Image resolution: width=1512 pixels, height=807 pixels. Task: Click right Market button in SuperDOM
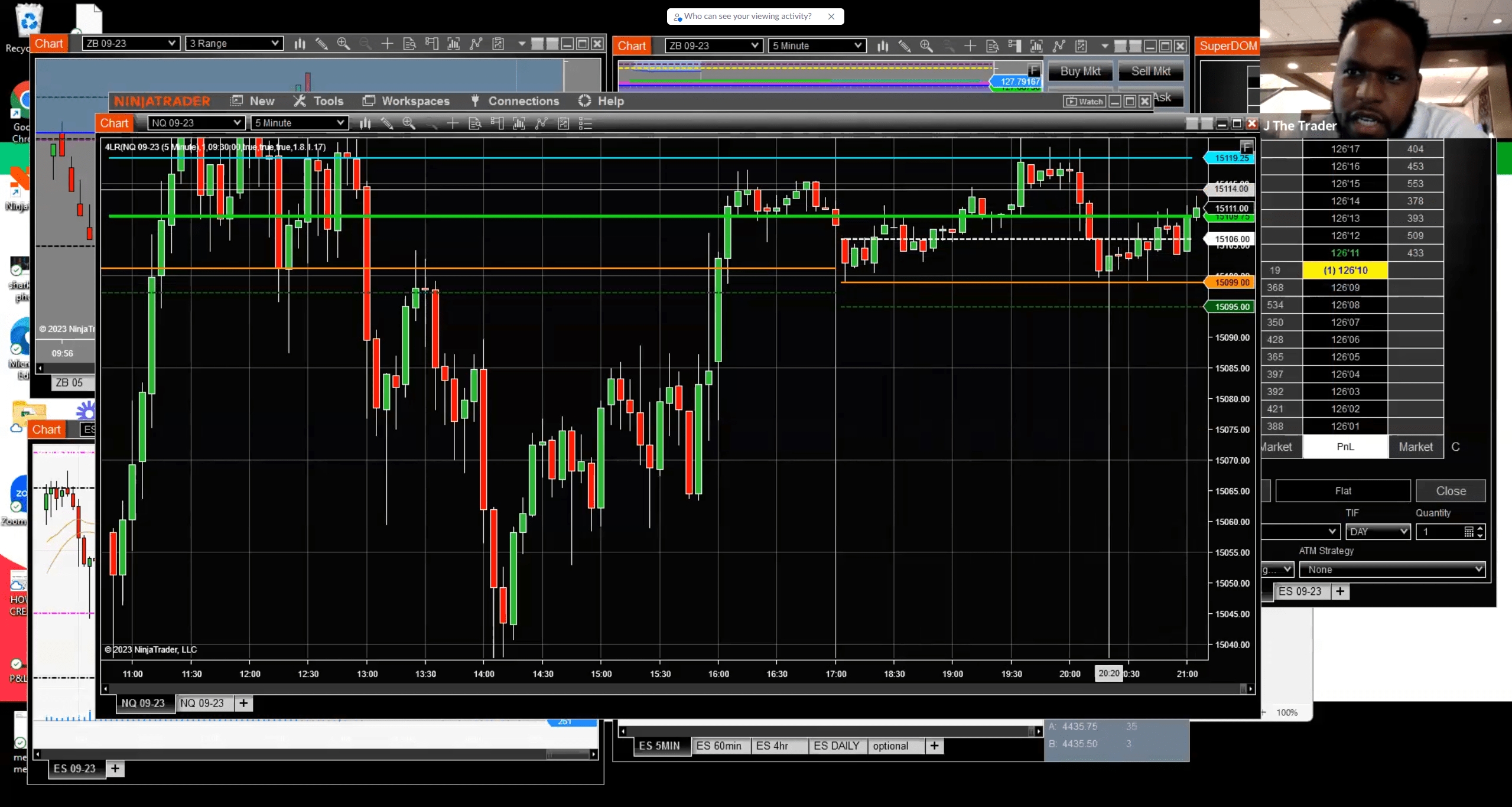tap(1416, 447)
